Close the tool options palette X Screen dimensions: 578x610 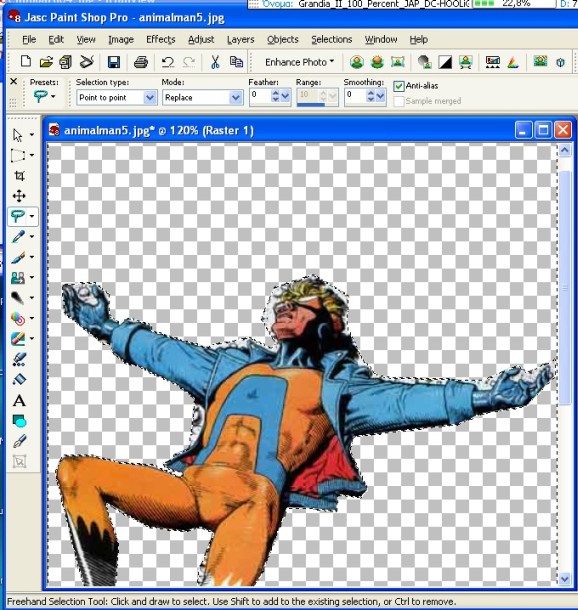pyautogui.click(x=14, y=81)
